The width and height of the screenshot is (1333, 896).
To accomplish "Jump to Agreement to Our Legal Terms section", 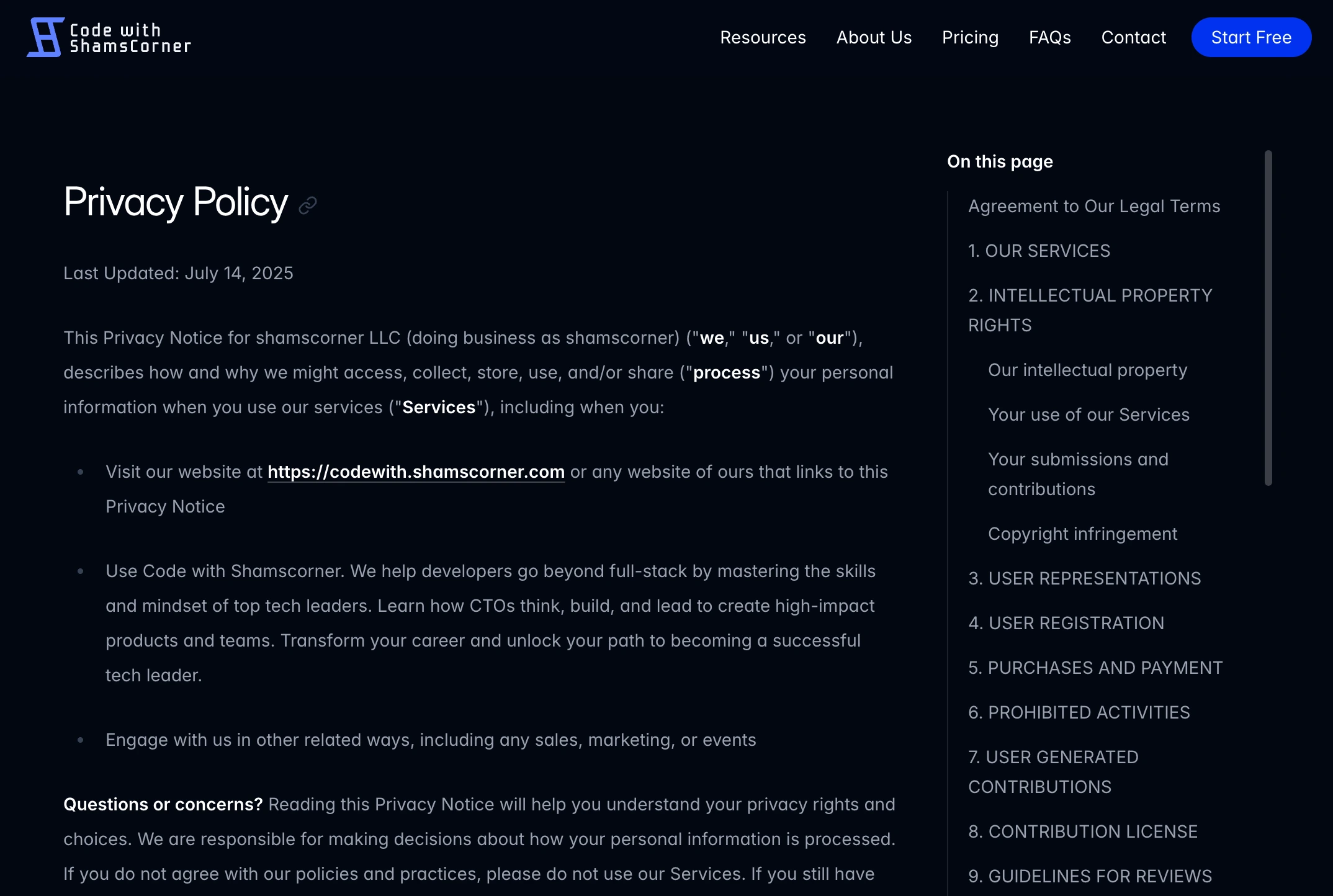I will pyautogui.click(x=1094, y=205).
